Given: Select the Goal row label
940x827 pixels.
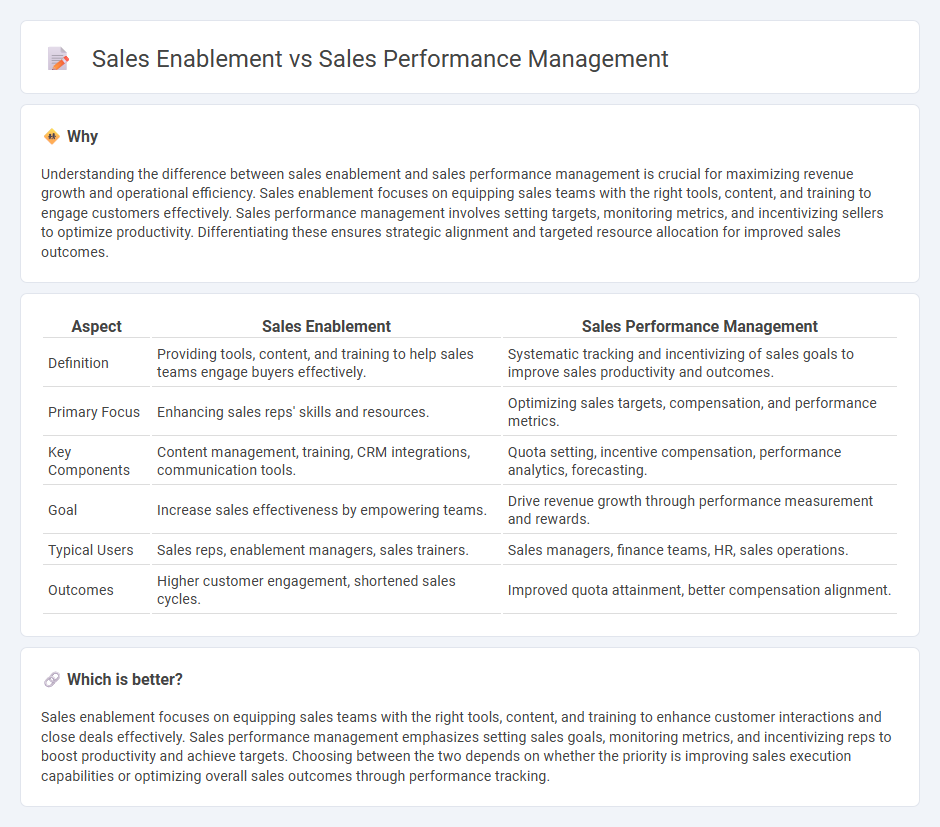Looking at the screenshot, I should pyautogui.click(x=63, y=510).
